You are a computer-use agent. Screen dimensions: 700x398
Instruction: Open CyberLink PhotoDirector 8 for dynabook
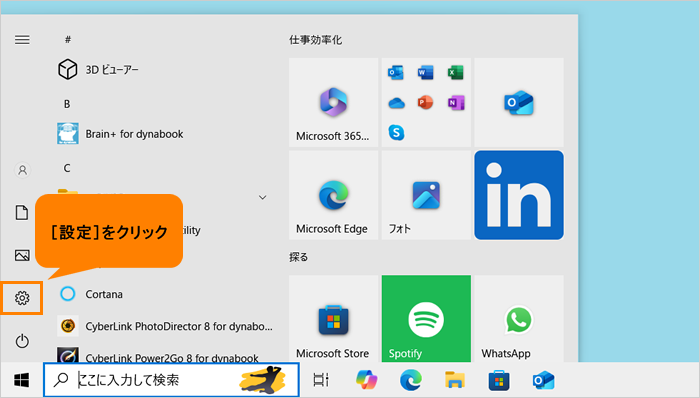(x=165, y=326)
